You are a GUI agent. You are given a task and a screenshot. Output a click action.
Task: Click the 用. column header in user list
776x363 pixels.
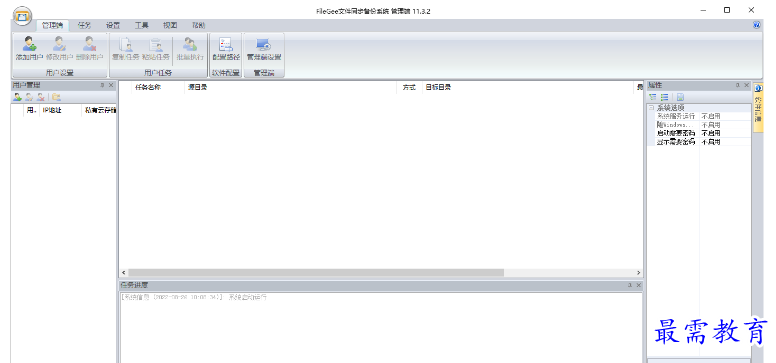[32, 110]
